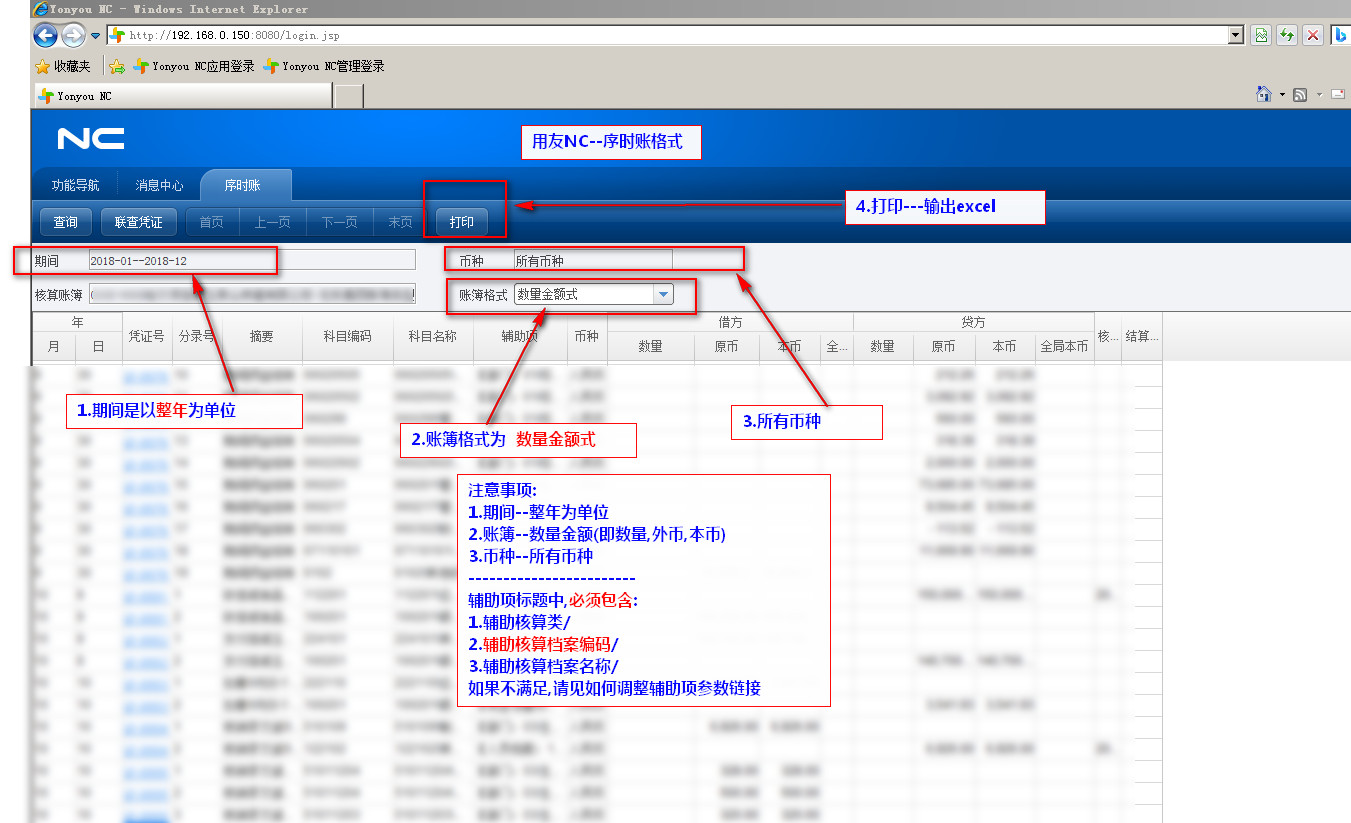
Task: Switch to the 功能导航 tab
Action: (x=75, y=185)
